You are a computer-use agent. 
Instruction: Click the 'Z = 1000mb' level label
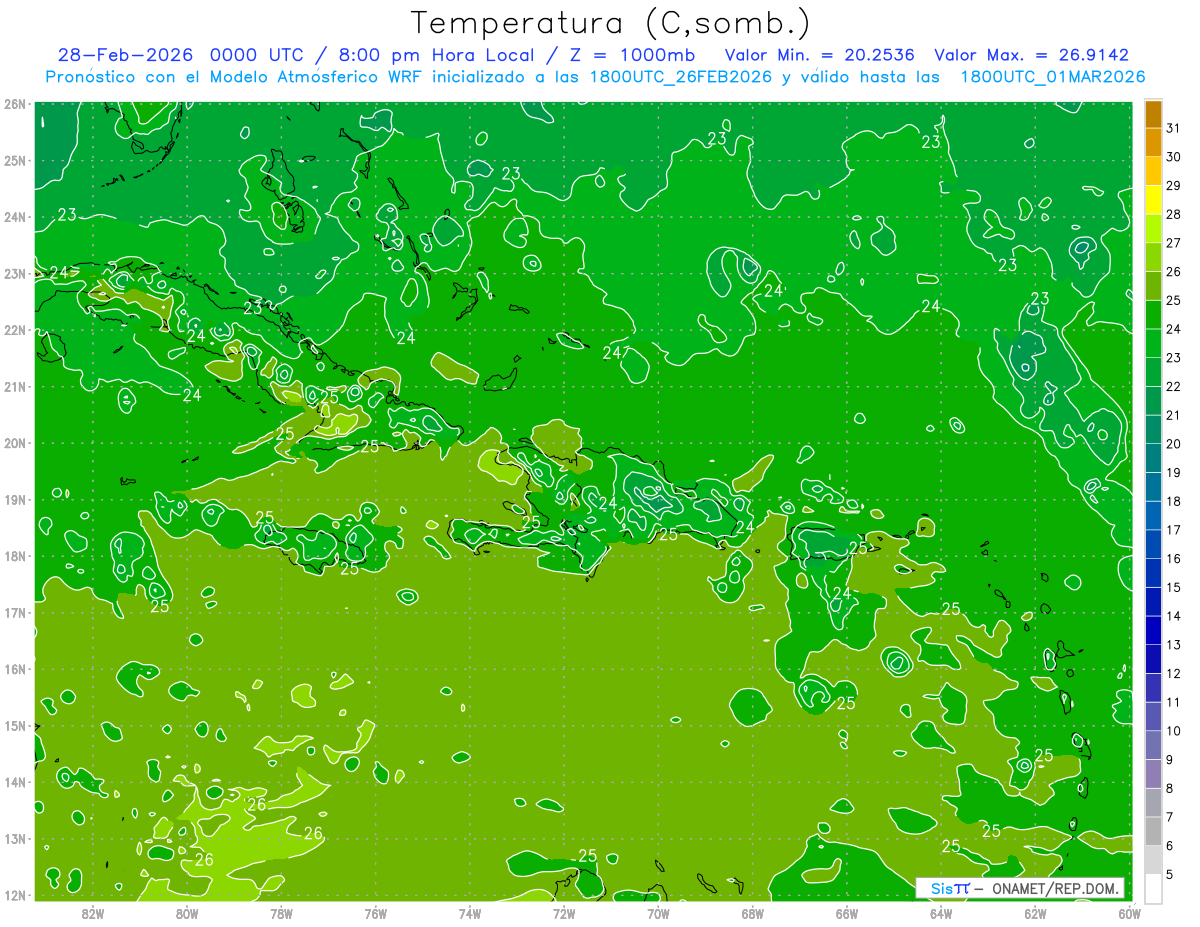click(x=633, y=56)
